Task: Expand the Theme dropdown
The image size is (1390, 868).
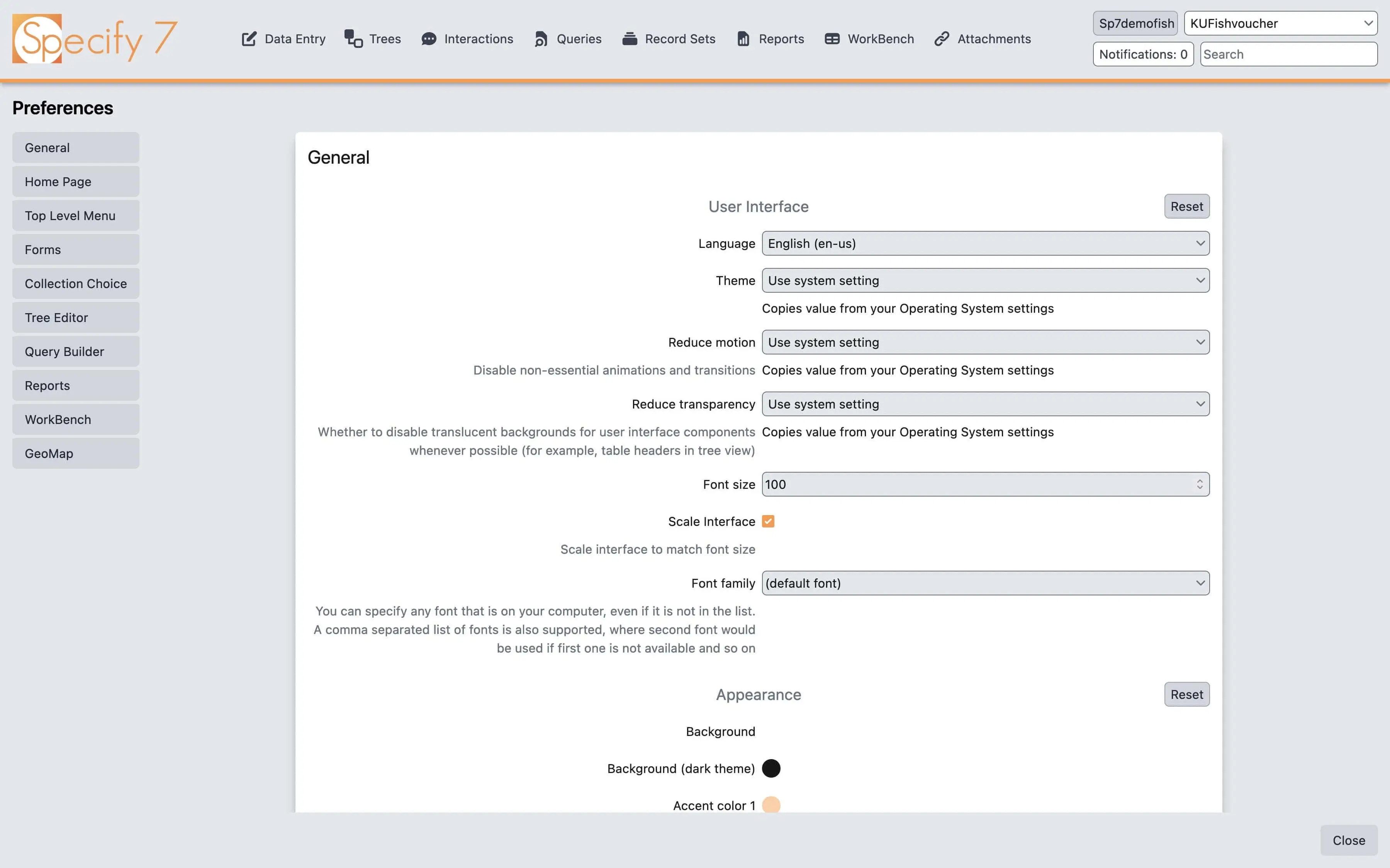Action: tap(985, 281)
